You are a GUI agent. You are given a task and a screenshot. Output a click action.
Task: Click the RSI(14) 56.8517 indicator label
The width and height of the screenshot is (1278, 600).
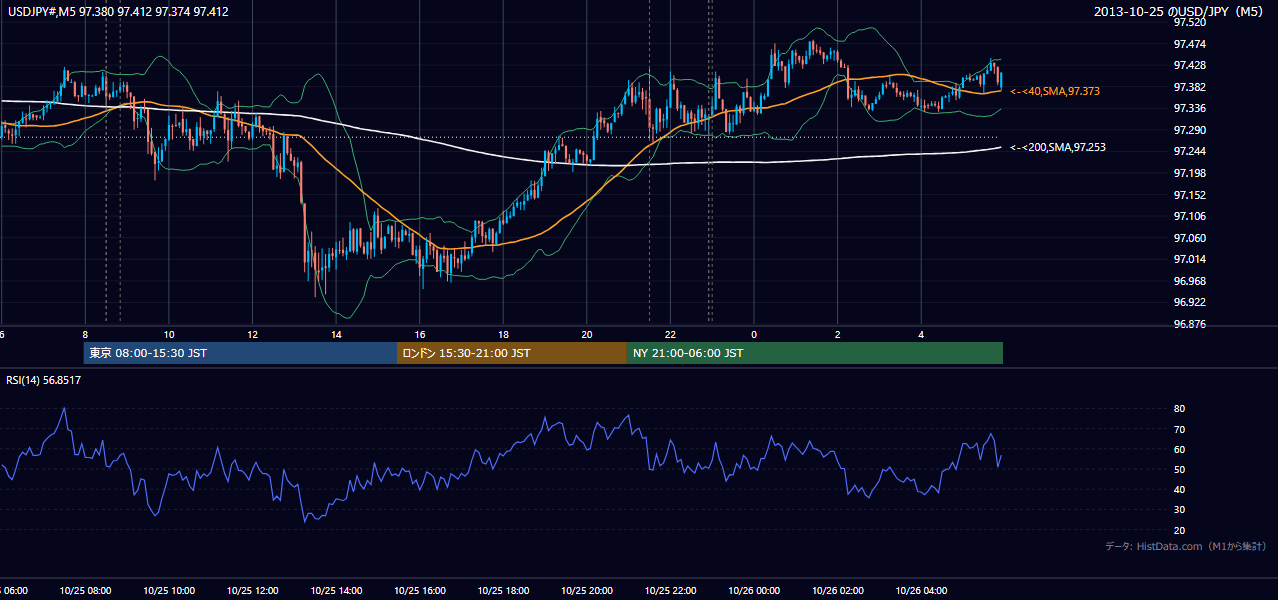[x=44, y=380]
